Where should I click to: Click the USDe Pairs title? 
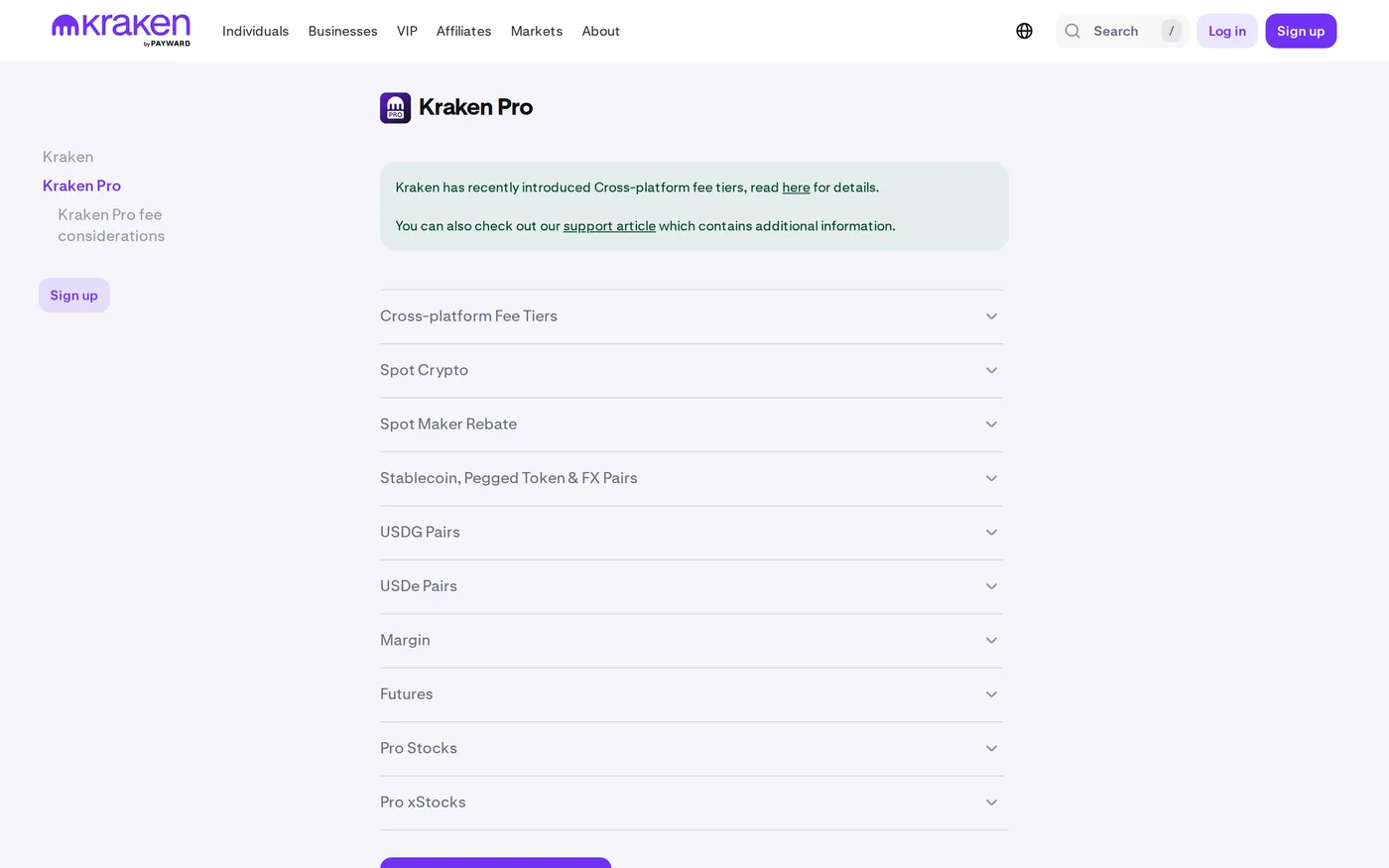(419, 586)
